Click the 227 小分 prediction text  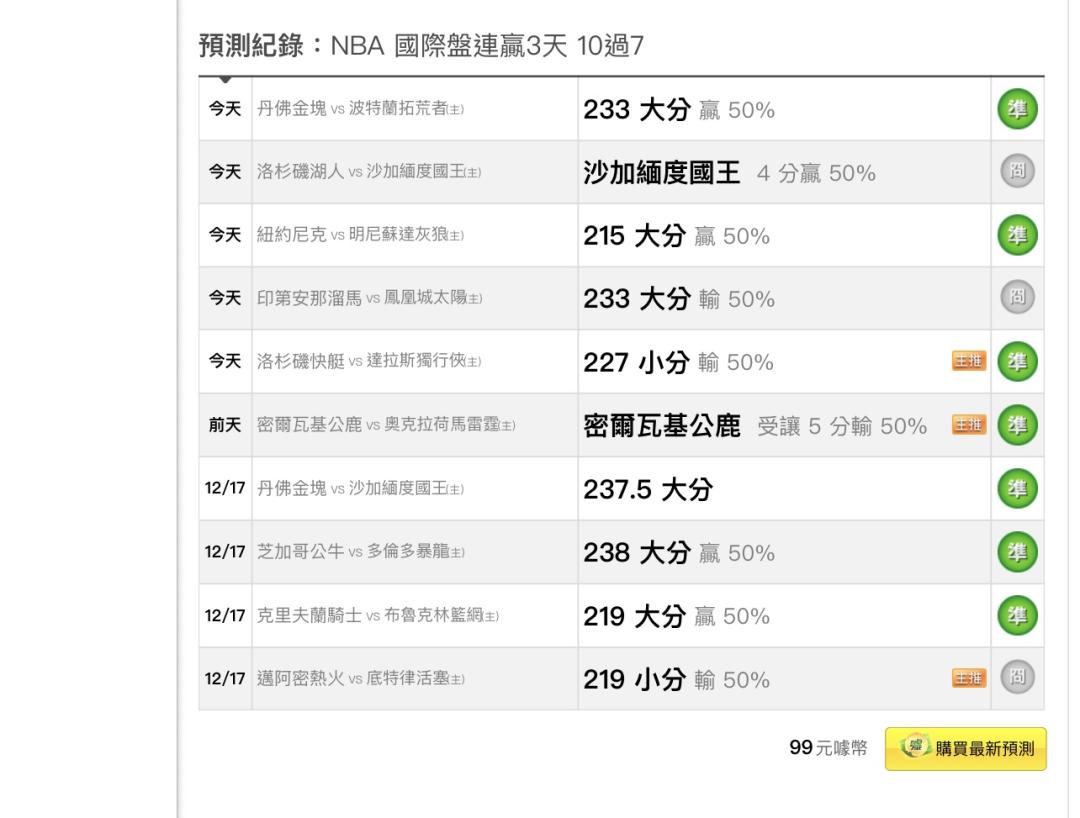pyautogui.click(x=637, y=363)
